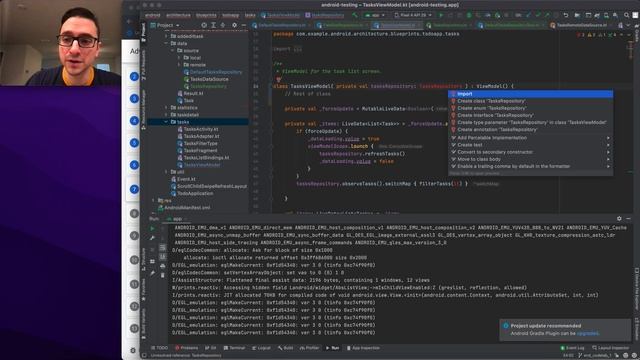Click the Rerun app icon in Run panel
Image resolution: width=640 pixels, height=360 pixels.
pyautogui.click(x=152, y=229)
